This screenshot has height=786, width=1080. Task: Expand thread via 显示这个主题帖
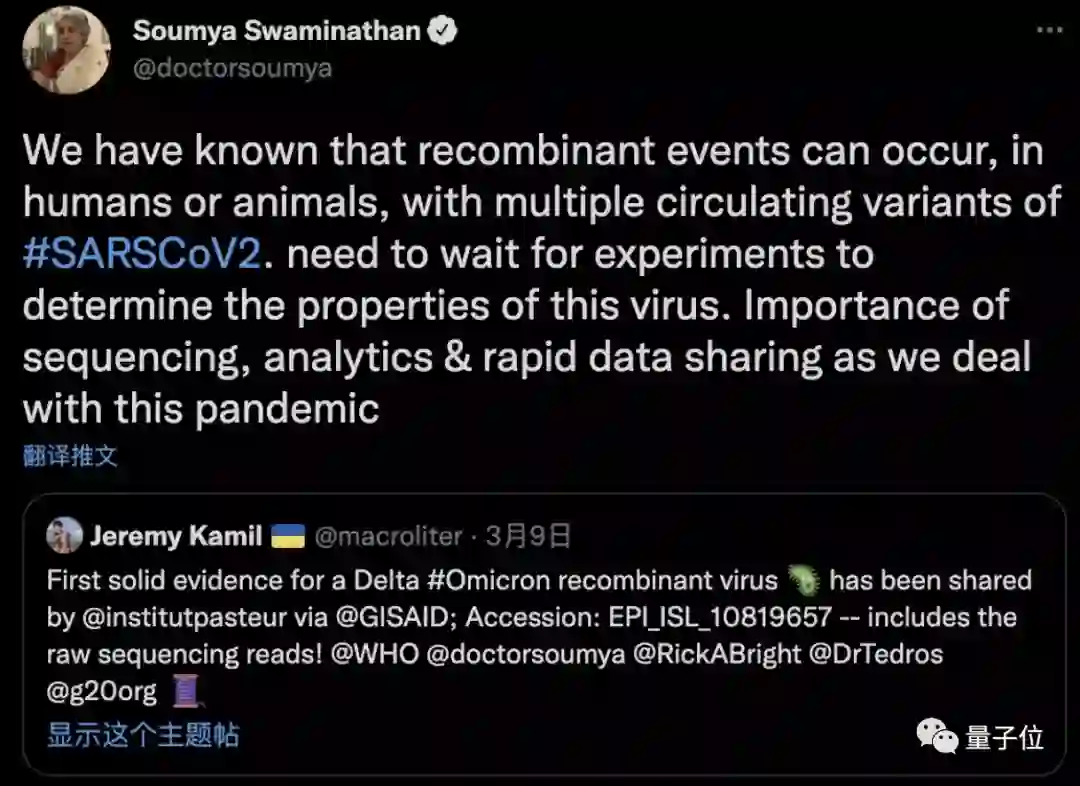pyautogui.click(x=143, y=735)
